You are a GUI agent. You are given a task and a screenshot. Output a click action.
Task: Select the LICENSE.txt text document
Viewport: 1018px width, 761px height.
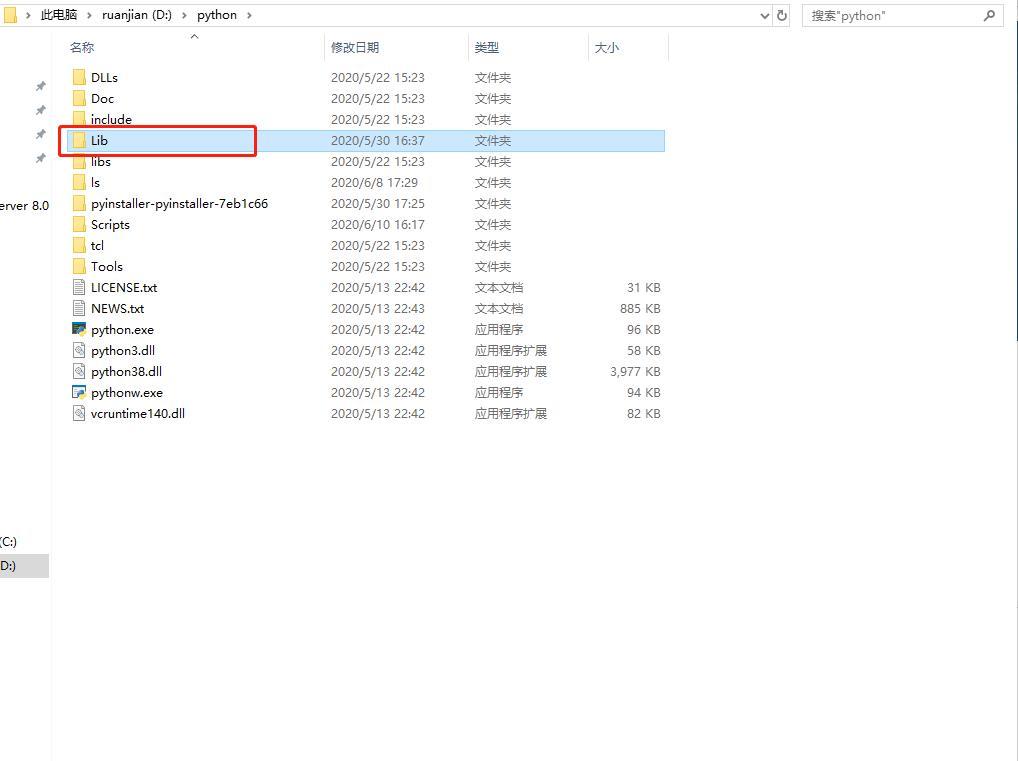[125, 287]
